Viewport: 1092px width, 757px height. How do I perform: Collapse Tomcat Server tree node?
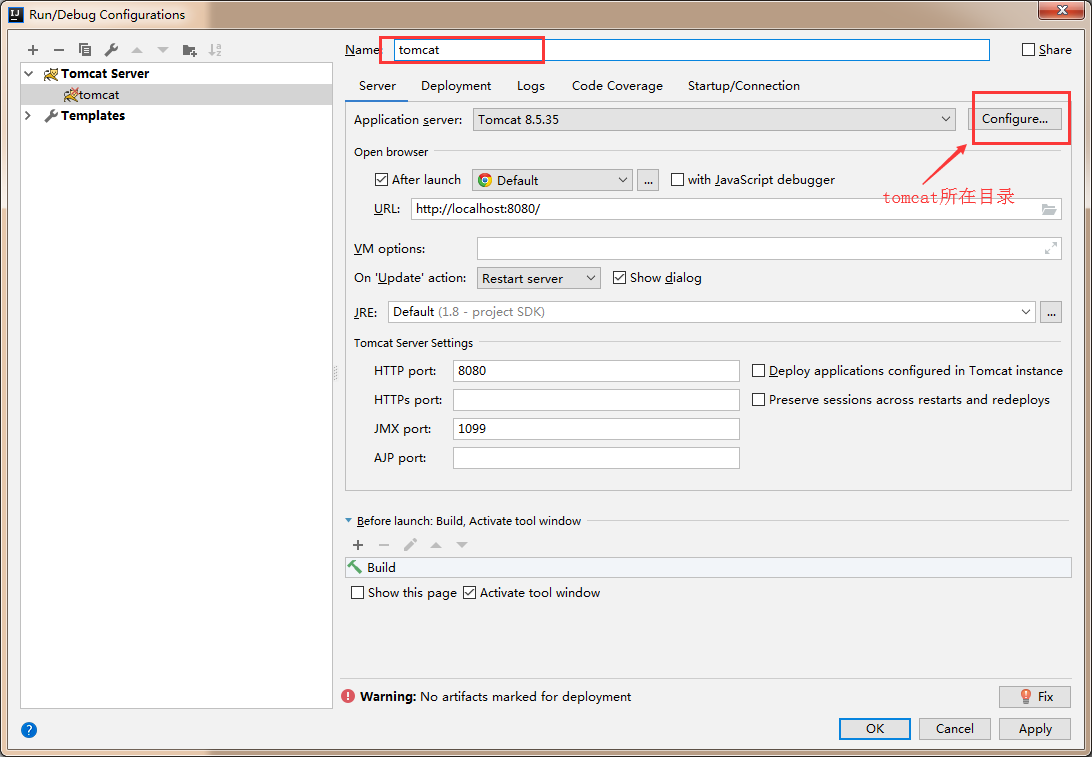(29, 73)
